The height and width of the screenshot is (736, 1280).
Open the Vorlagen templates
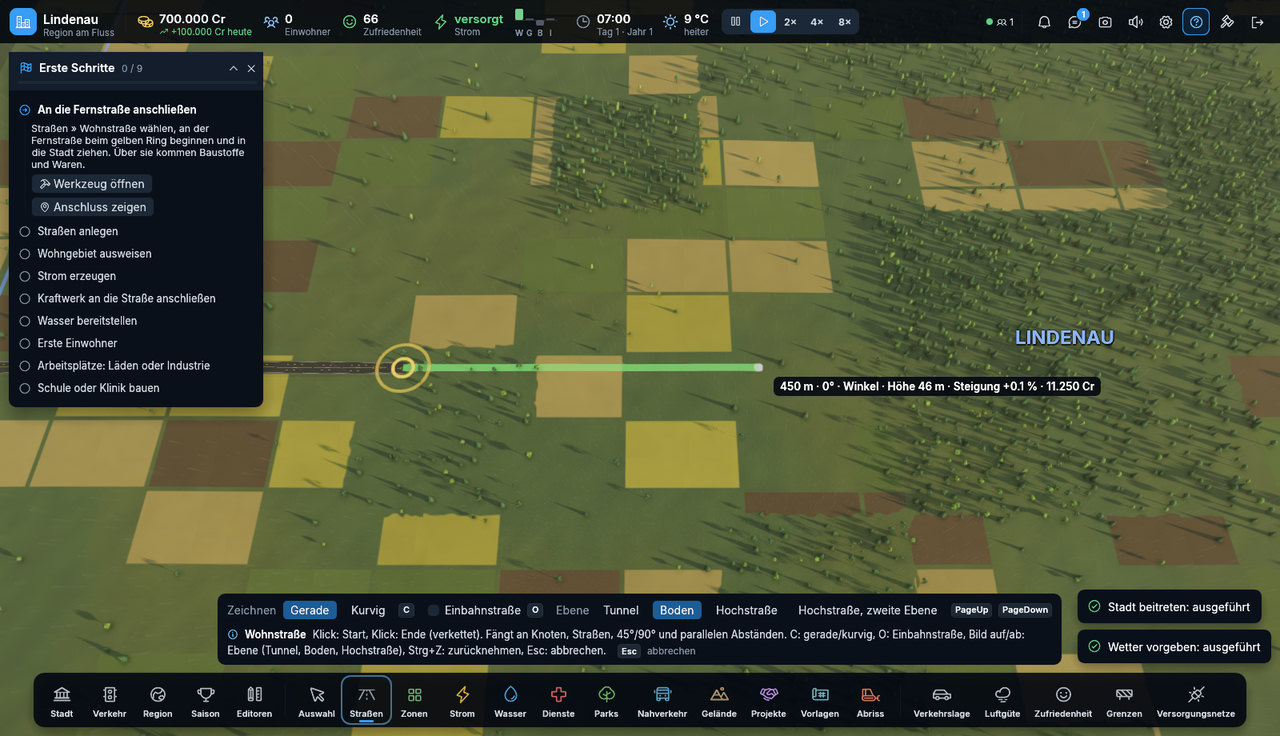820,701
